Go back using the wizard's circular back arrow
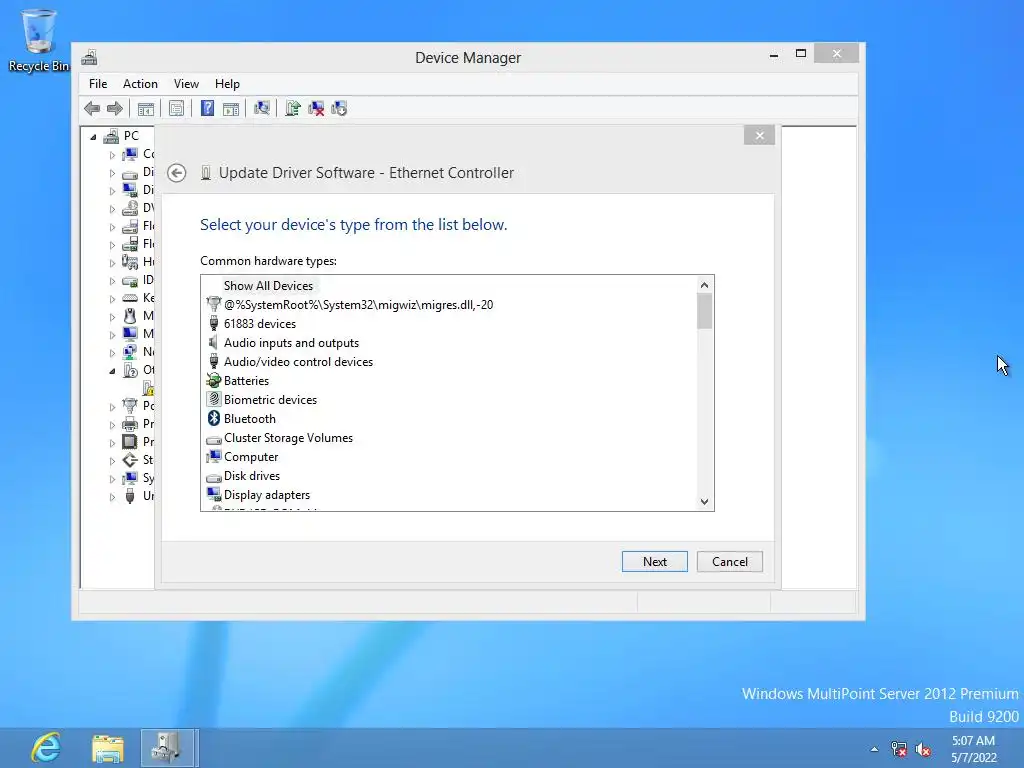 click(176, 173)
